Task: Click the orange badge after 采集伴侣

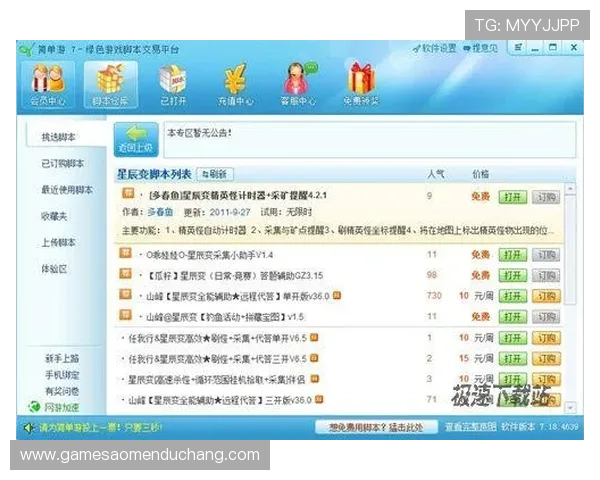Action: tap(315, 379)
